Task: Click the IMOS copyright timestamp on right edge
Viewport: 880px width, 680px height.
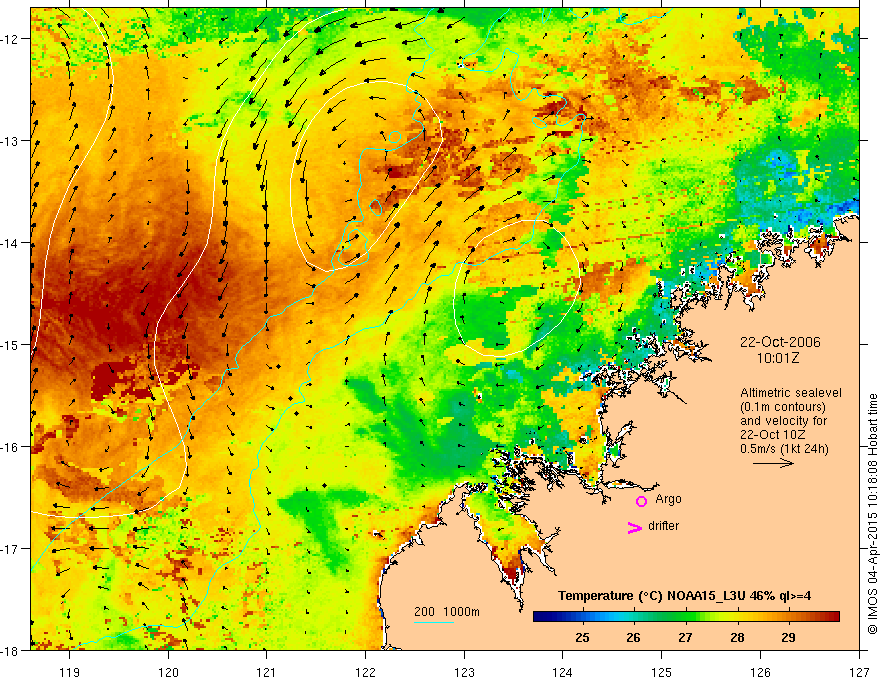Action: [872, 514]
